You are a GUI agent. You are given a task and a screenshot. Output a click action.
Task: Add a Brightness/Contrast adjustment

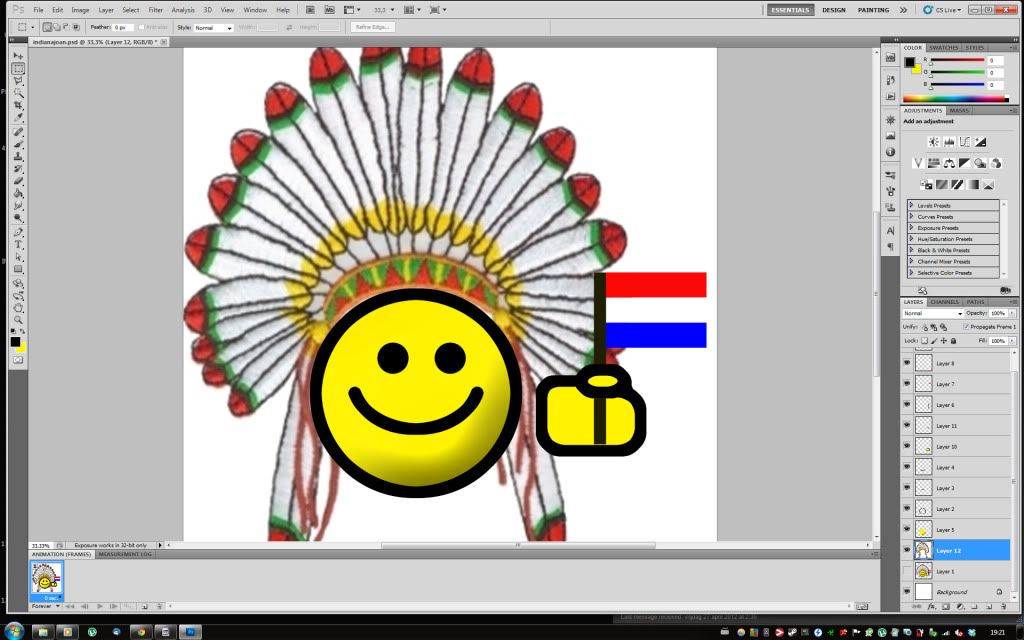(934, 142)
